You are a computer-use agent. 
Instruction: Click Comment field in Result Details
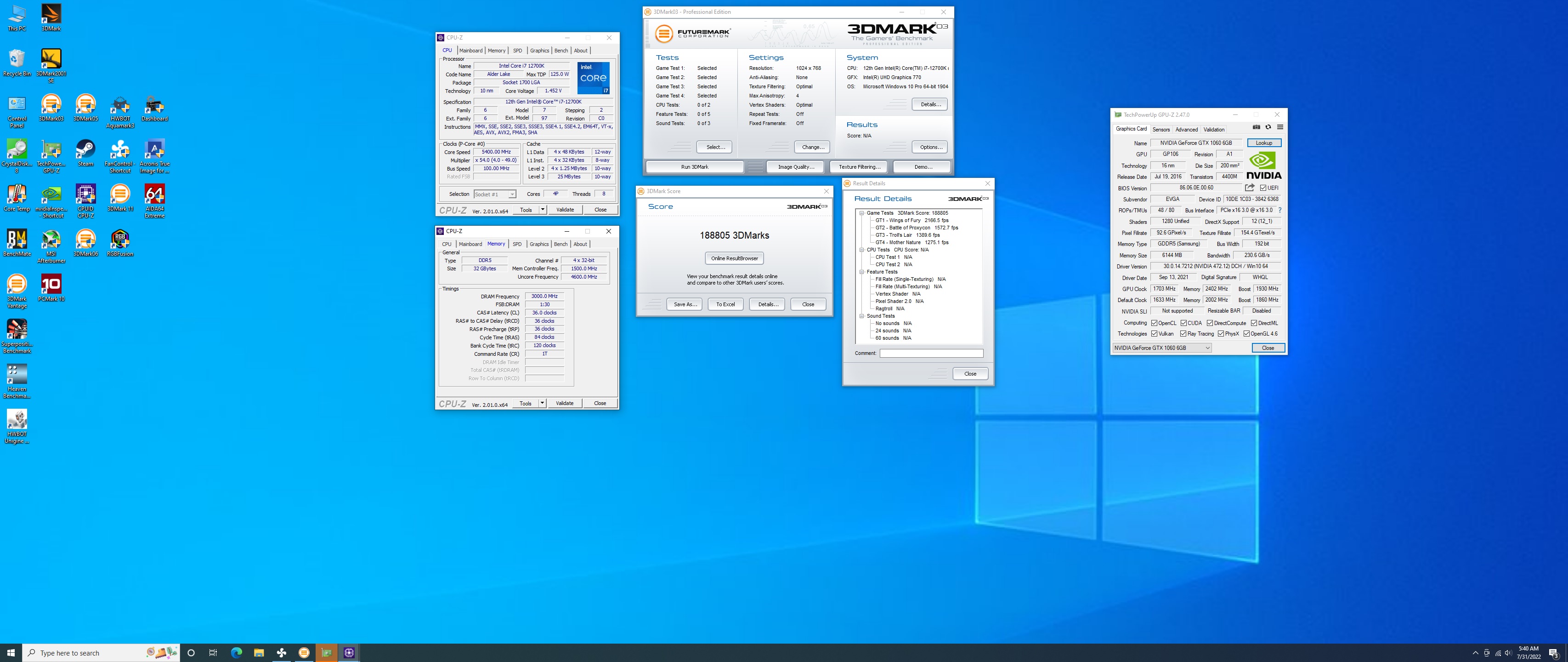(x=931, y=353)
